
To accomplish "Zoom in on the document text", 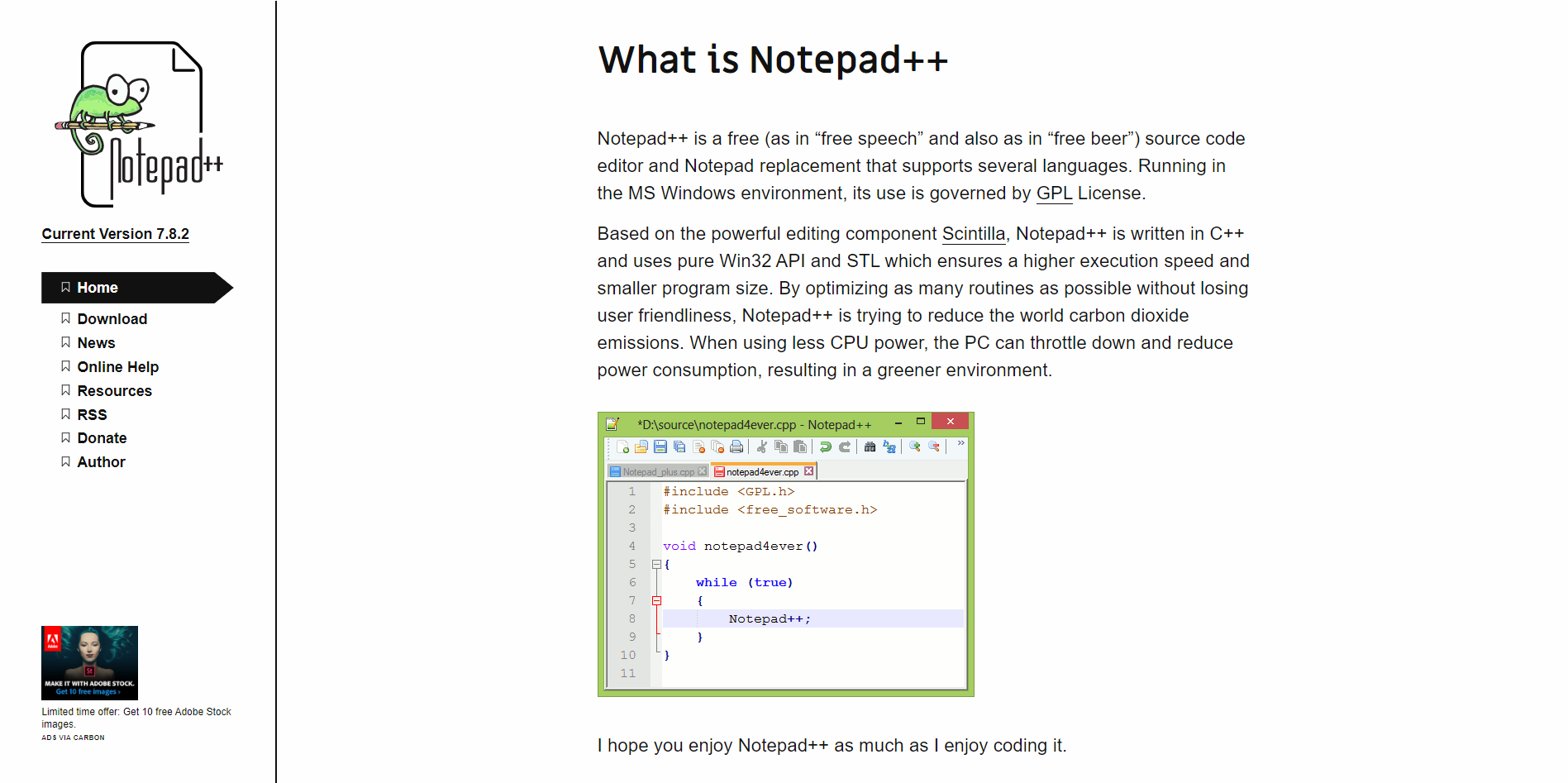I will [x=915, y=447].
